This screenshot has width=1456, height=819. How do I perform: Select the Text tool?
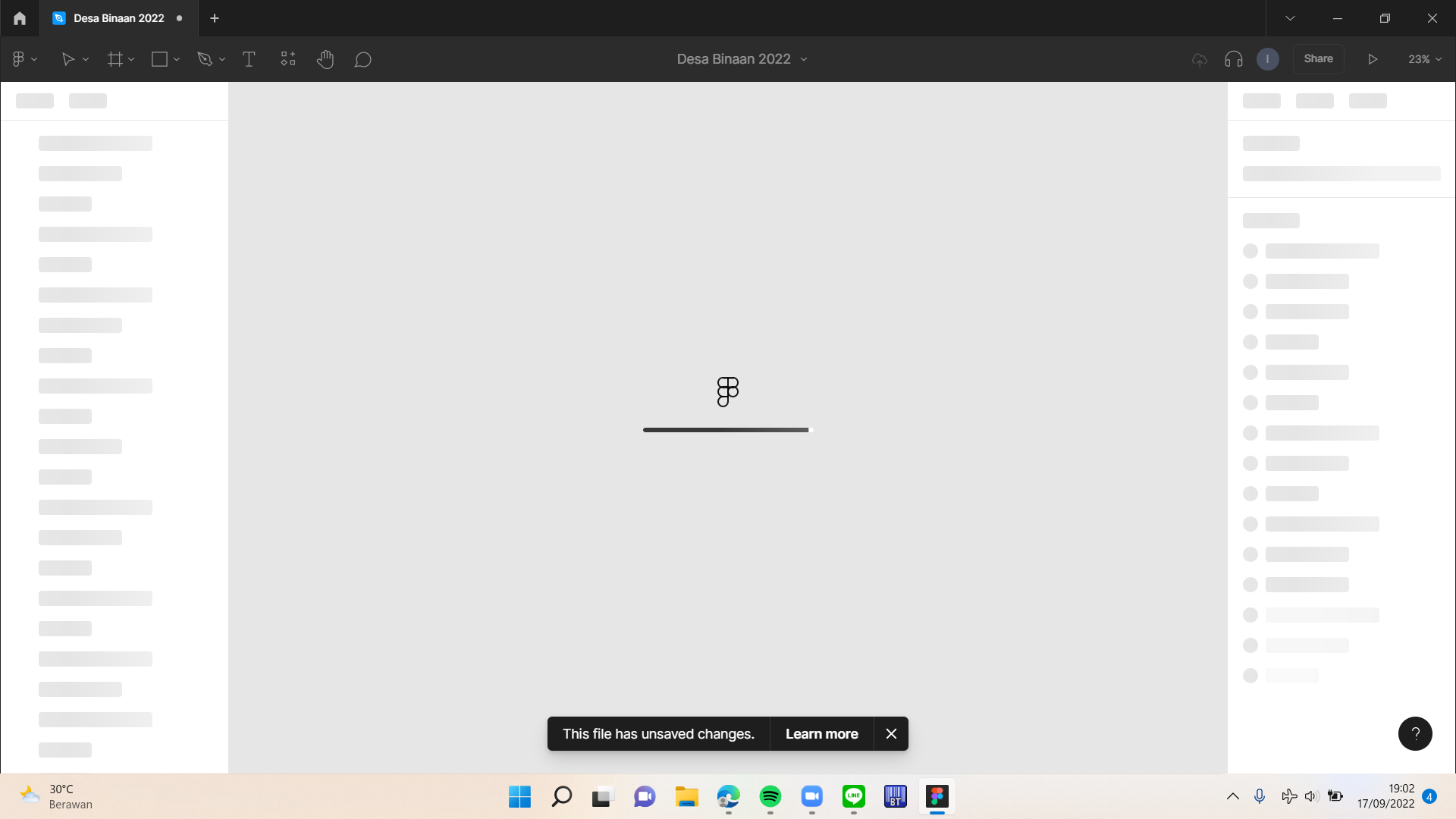coord(249,59)
